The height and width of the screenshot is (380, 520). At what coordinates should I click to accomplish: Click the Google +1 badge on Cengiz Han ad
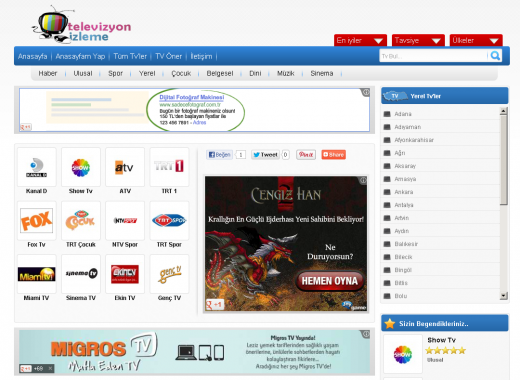tap(215, 304)
